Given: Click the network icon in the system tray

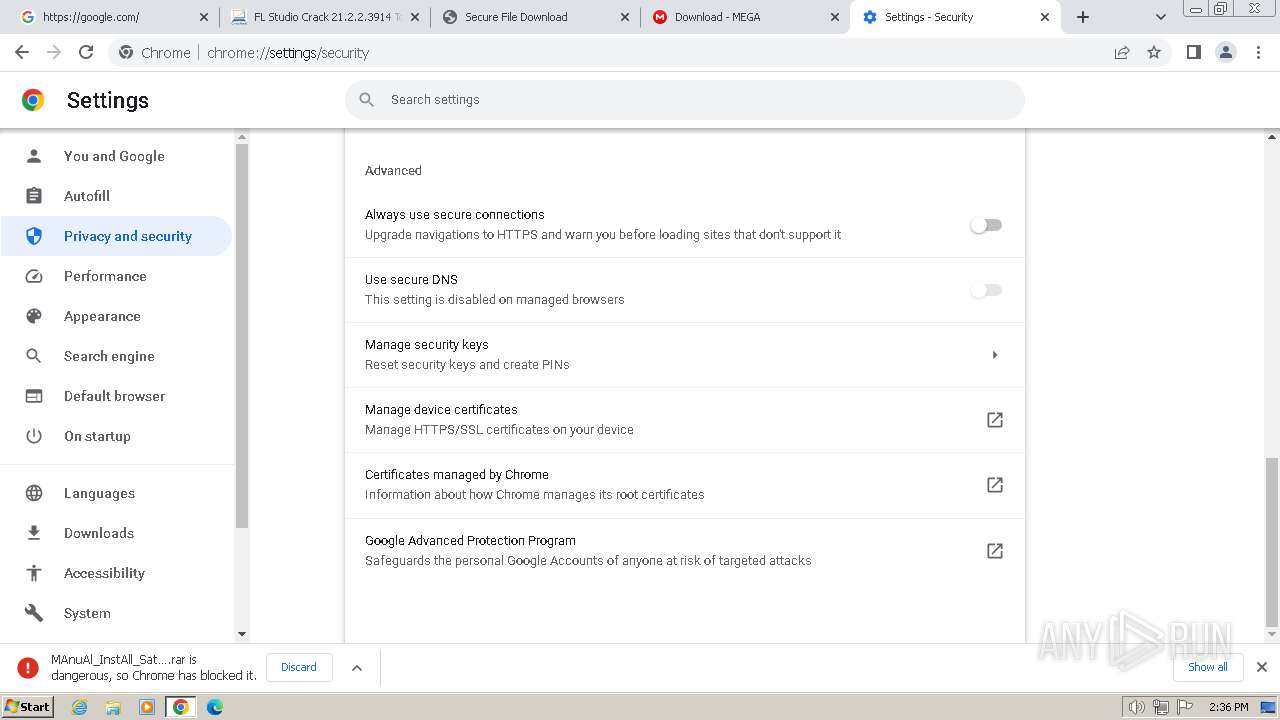Looking at the screenshot, I should (1161, 707).
